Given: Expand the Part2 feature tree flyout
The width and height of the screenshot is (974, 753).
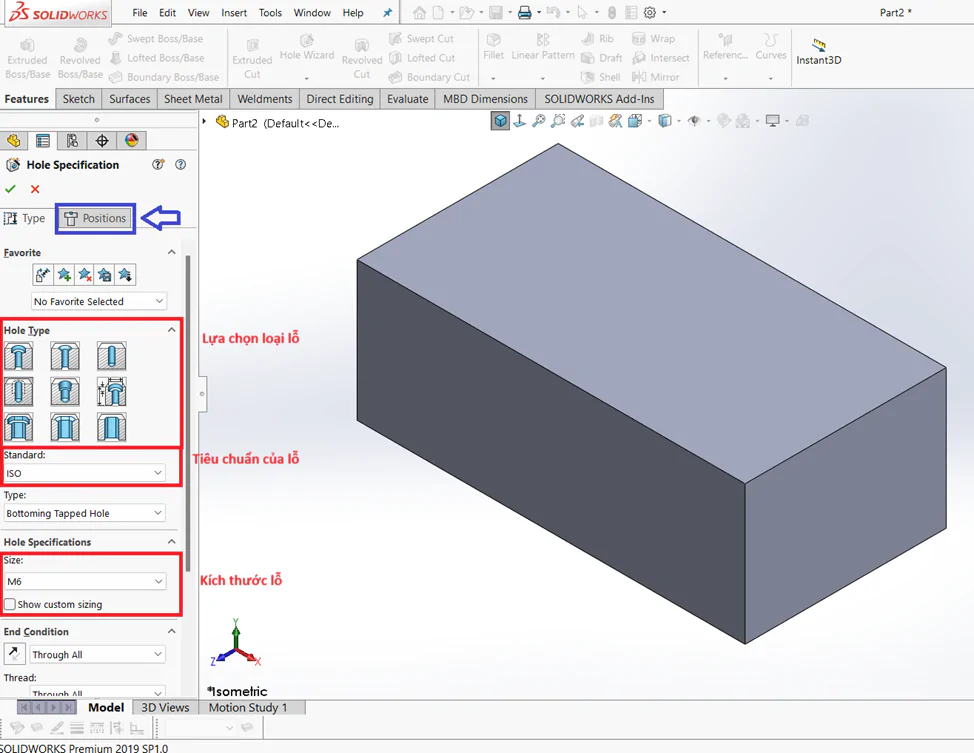Looking at the screenshot, I should point(204,122).
